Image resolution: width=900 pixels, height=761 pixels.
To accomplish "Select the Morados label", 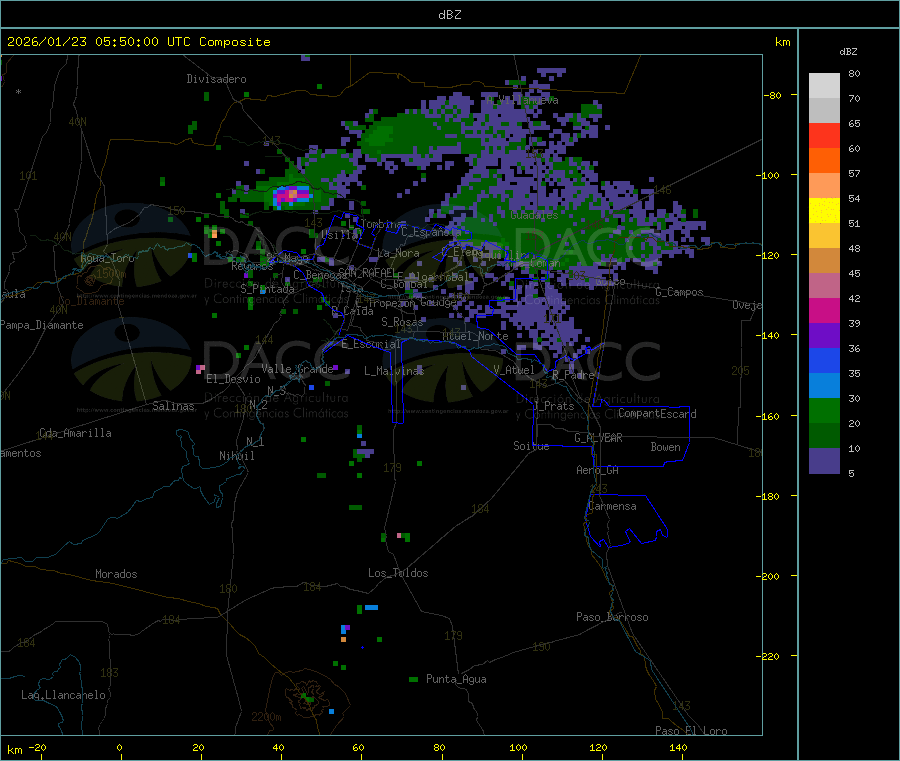I will click(x=116, y=574).
